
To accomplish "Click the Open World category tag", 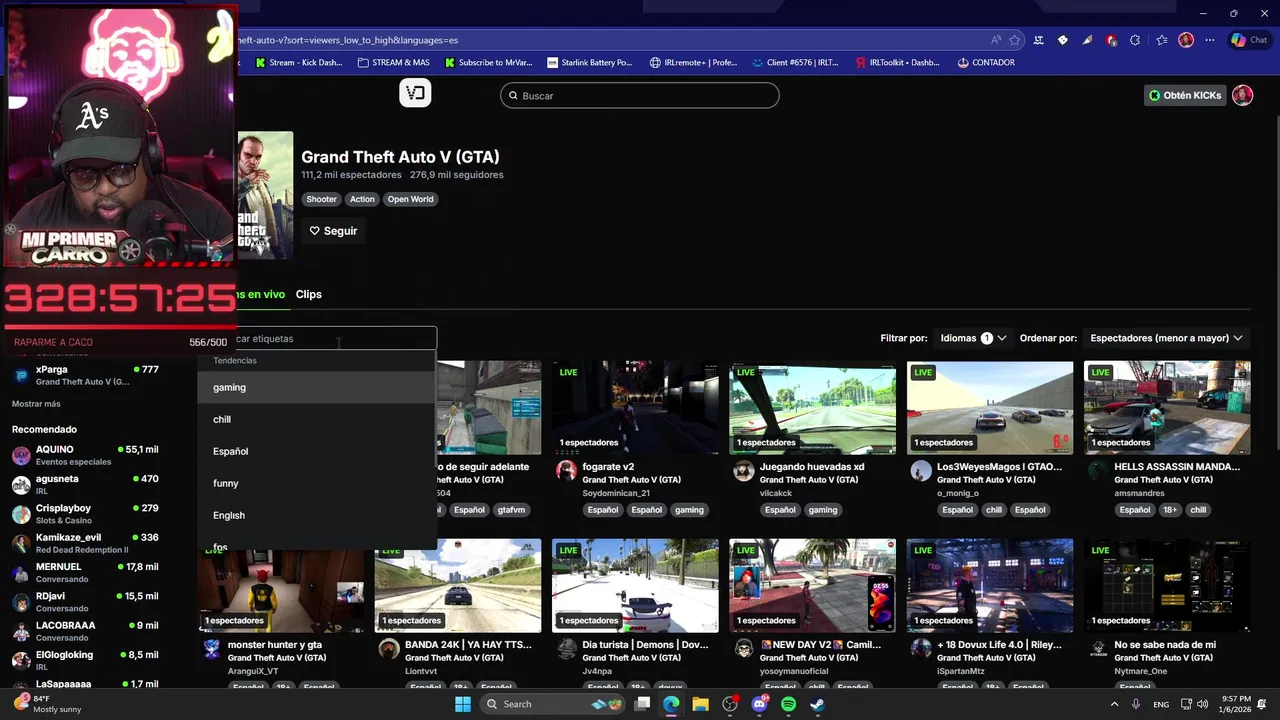I will (x=410, y=199).
